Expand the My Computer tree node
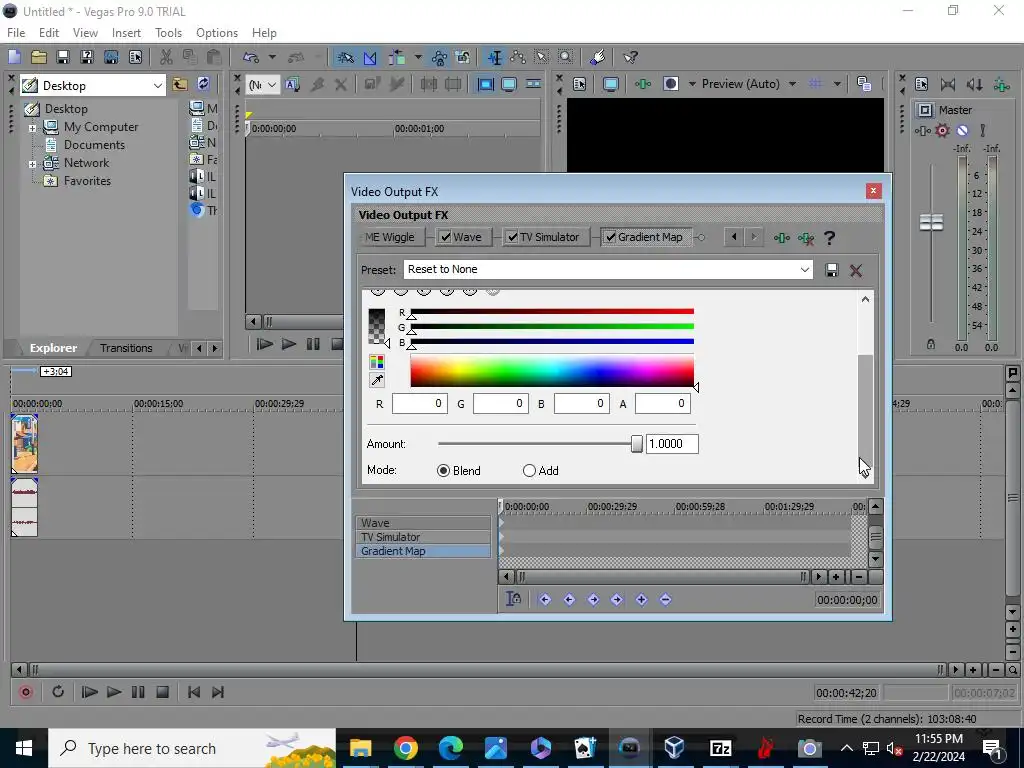Image resolution: width=1024 pixels, height=768 pixels. (32, 127)
